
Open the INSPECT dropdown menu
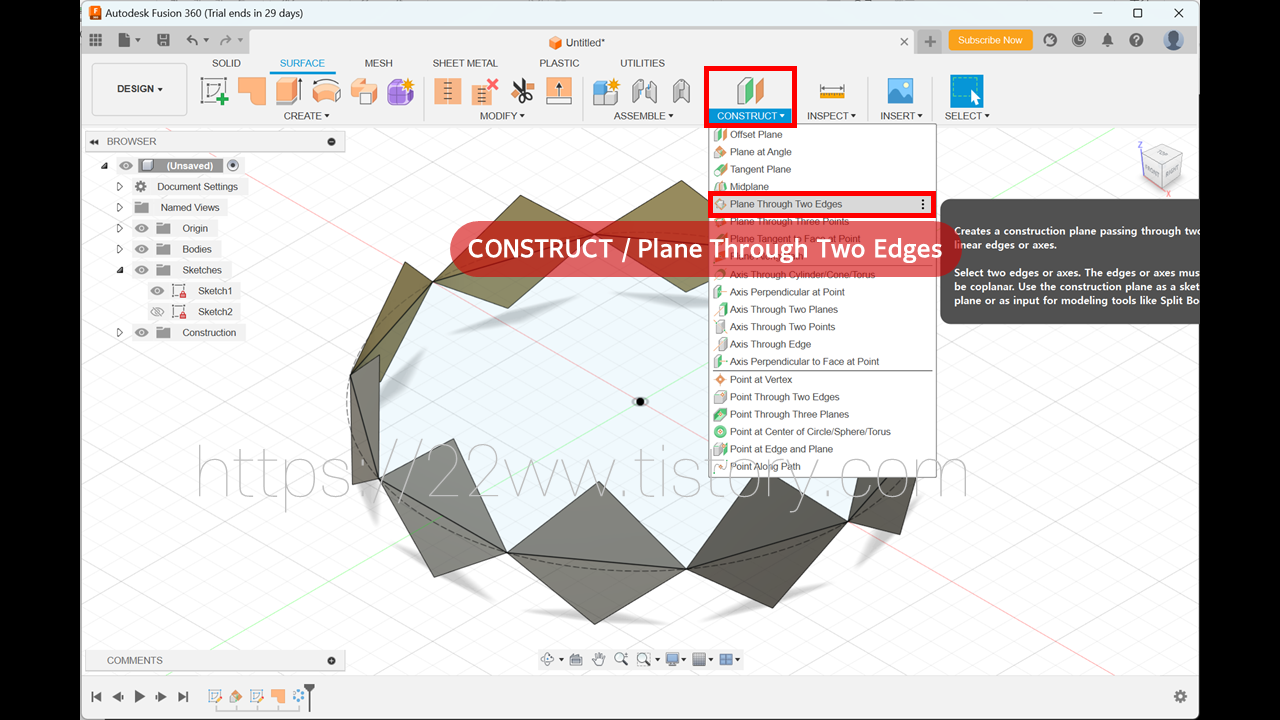pos(832,116)
